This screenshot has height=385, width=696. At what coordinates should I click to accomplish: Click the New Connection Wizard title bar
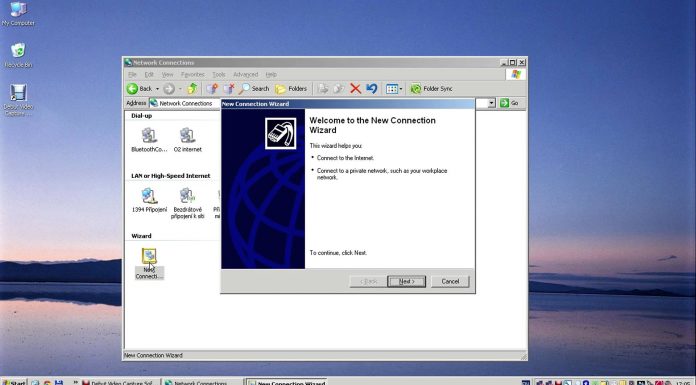click(348, 104)
